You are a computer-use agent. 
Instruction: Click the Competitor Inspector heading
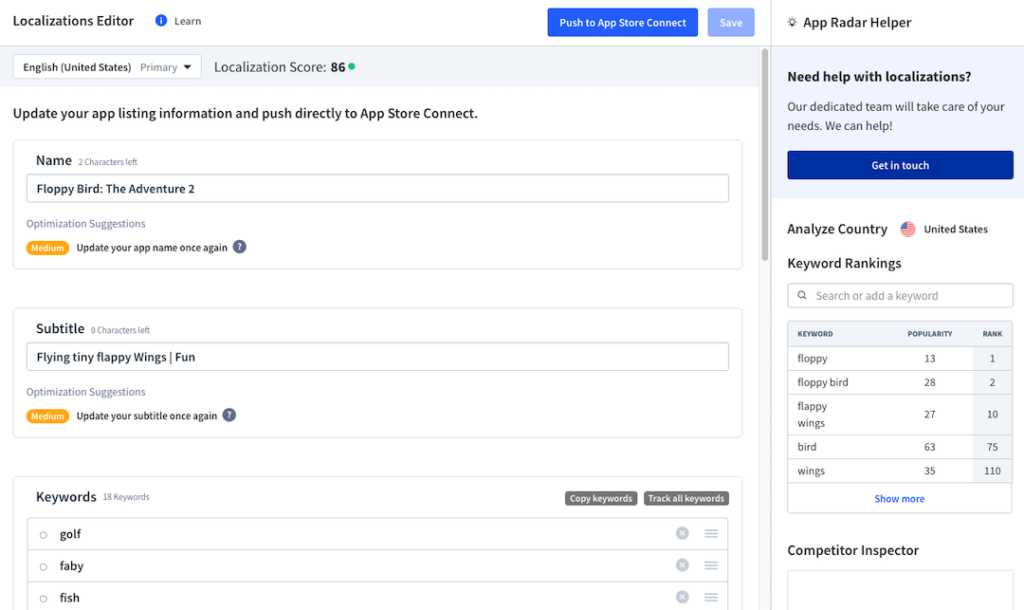coord(853,551)
